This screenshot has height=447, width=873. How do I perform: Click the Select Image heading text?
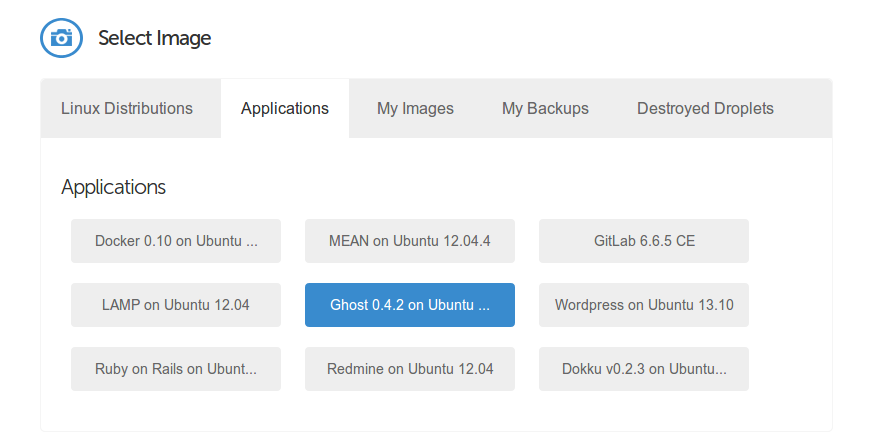tap(155, 38)
